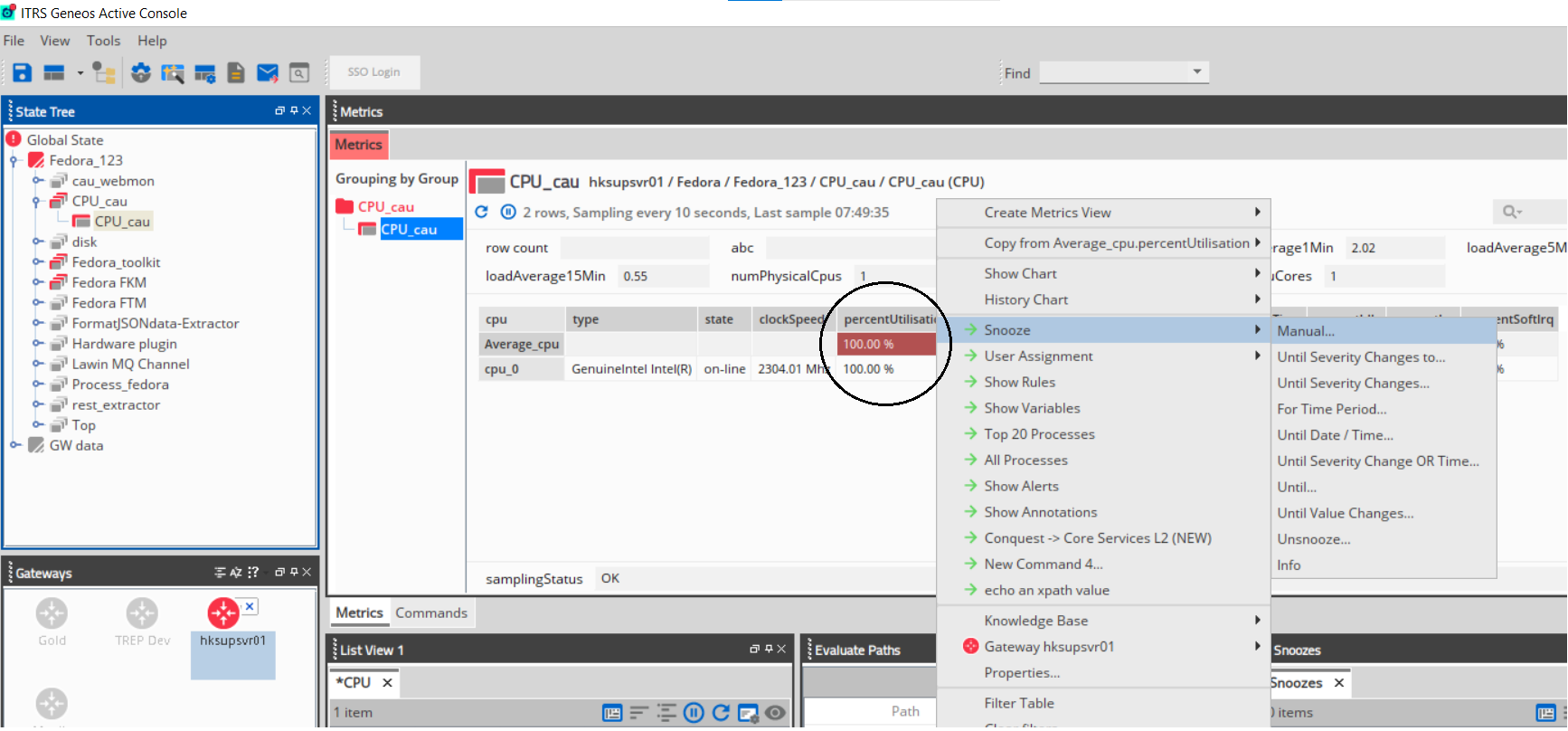This screenshot has height=731, width=1568.
Task: Collapse the CPU_cau tree node
Action: (x=37, y=202)
